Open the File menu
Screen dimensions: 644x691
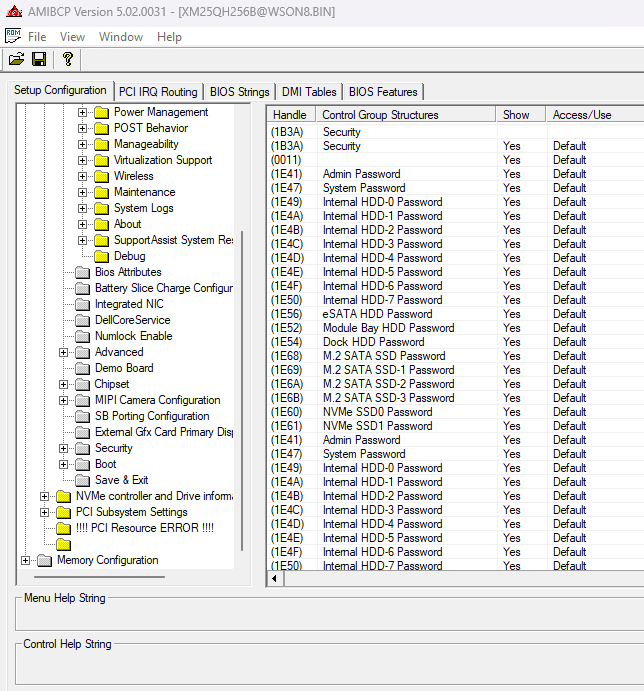pyautogui.click(x=37, y=37)
